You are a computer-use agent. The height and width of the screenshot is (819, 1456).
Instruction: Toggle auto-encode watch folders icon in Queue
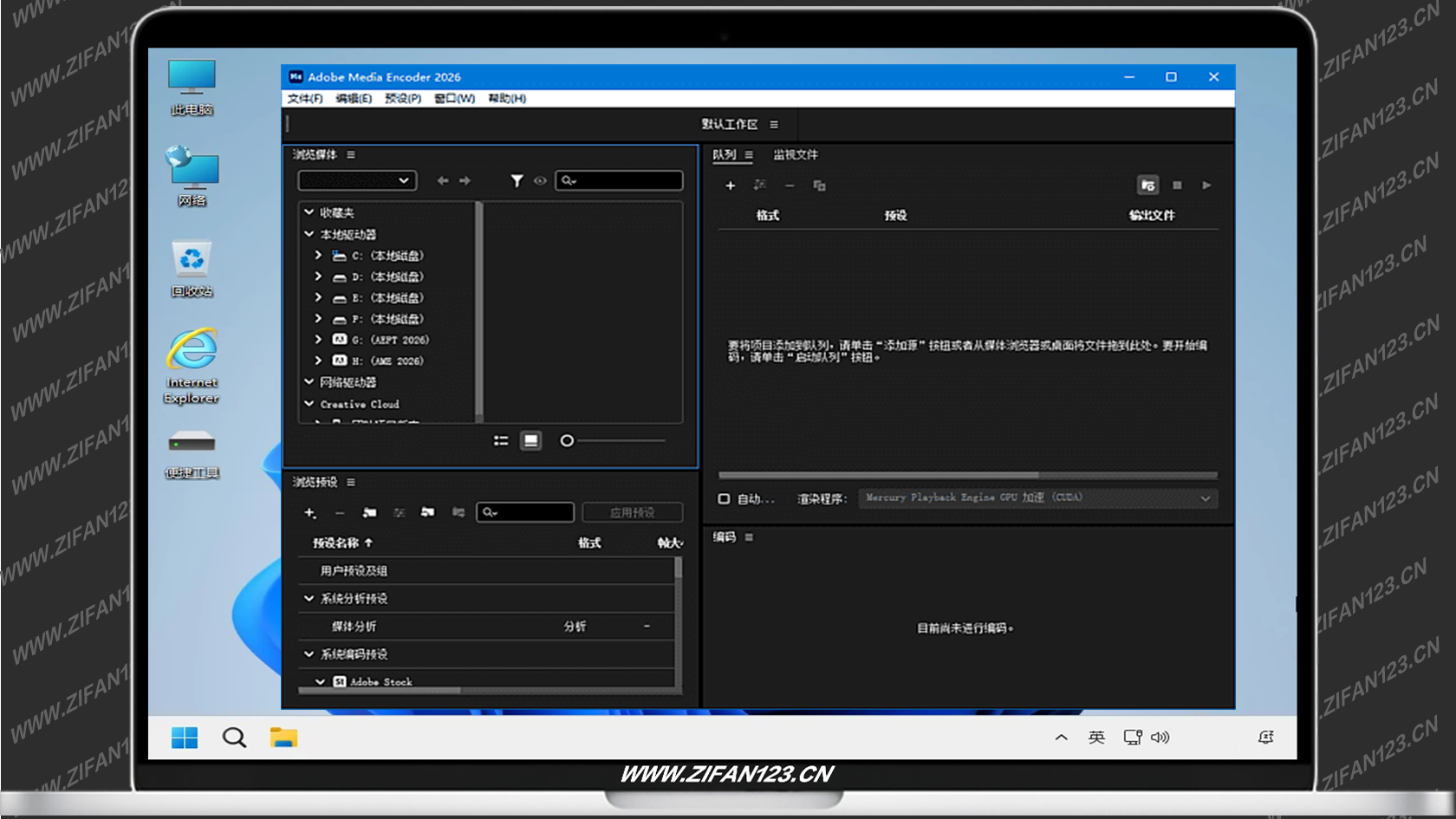pos(1147,185)
